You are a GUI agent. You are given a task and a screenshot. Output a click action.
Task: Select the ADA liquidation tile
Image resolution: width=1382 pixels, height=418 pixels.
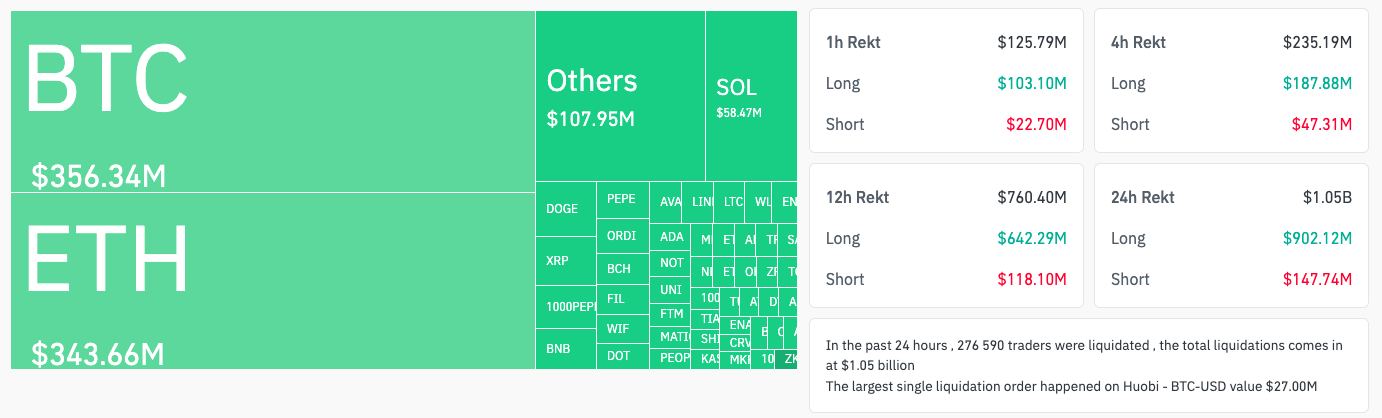[x=672, y=237]
